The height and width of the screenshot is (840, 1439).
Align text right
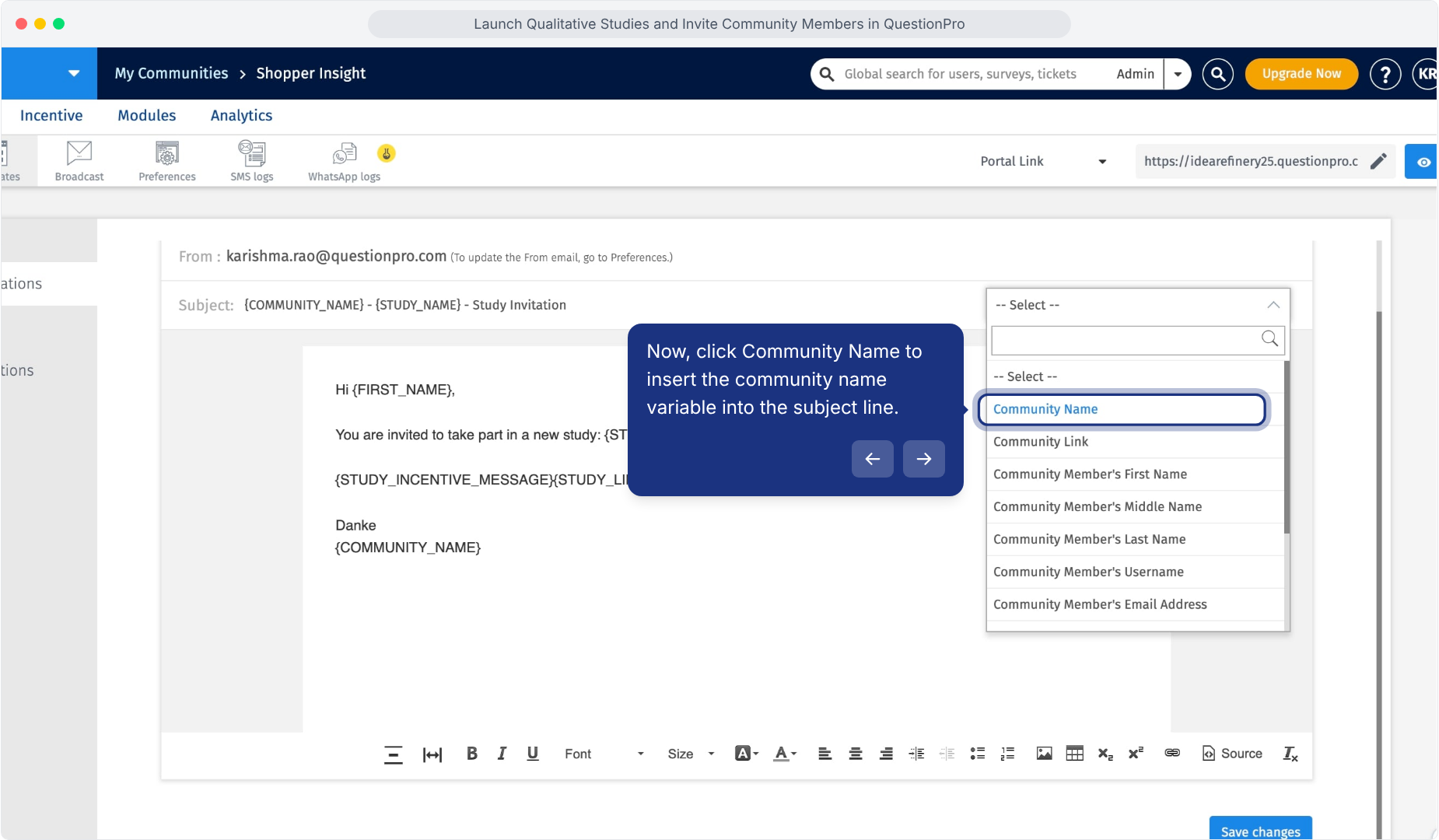(x=886, y=753)
